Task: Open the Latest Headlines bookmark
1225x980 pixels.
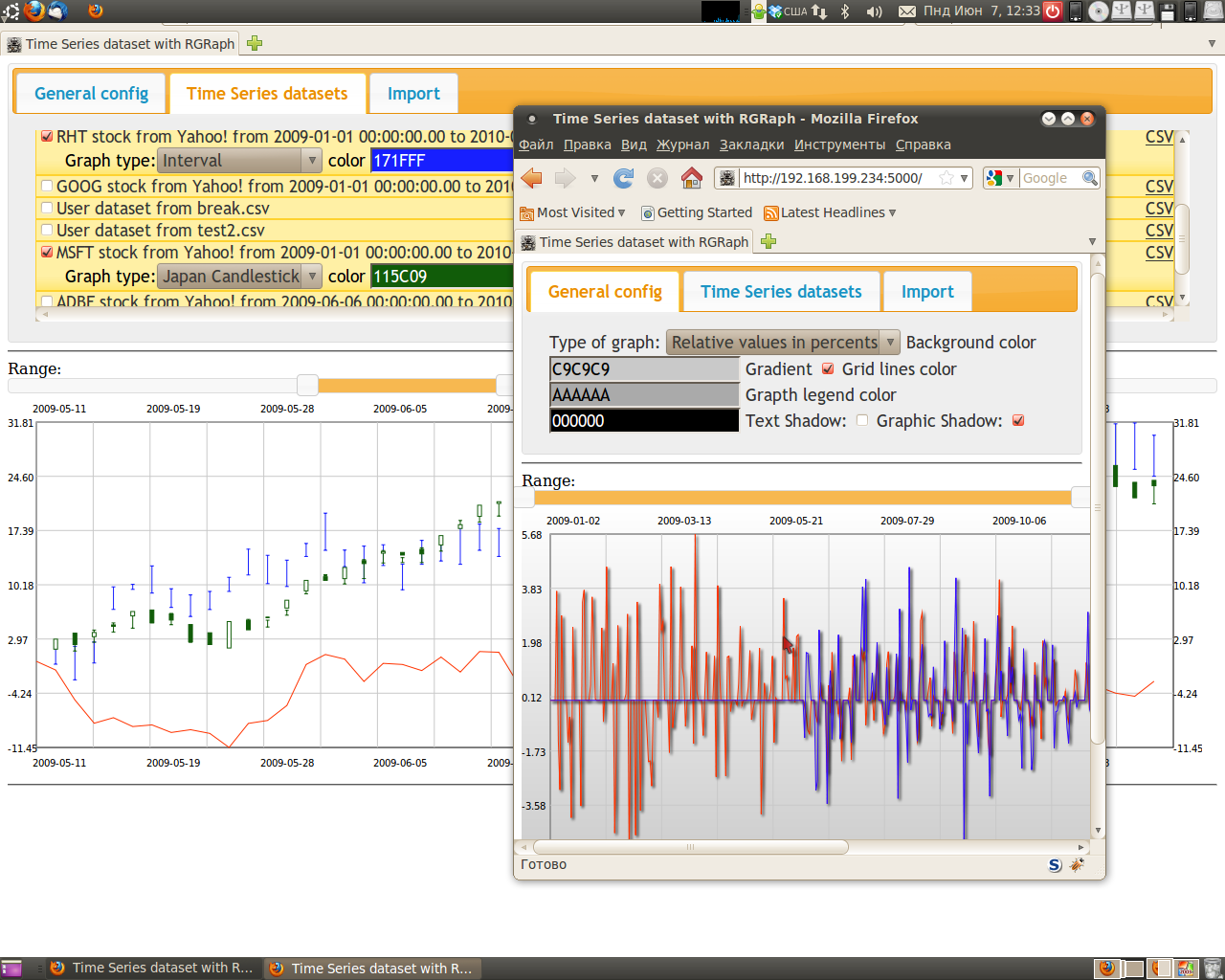Action: tap(831, 212)
